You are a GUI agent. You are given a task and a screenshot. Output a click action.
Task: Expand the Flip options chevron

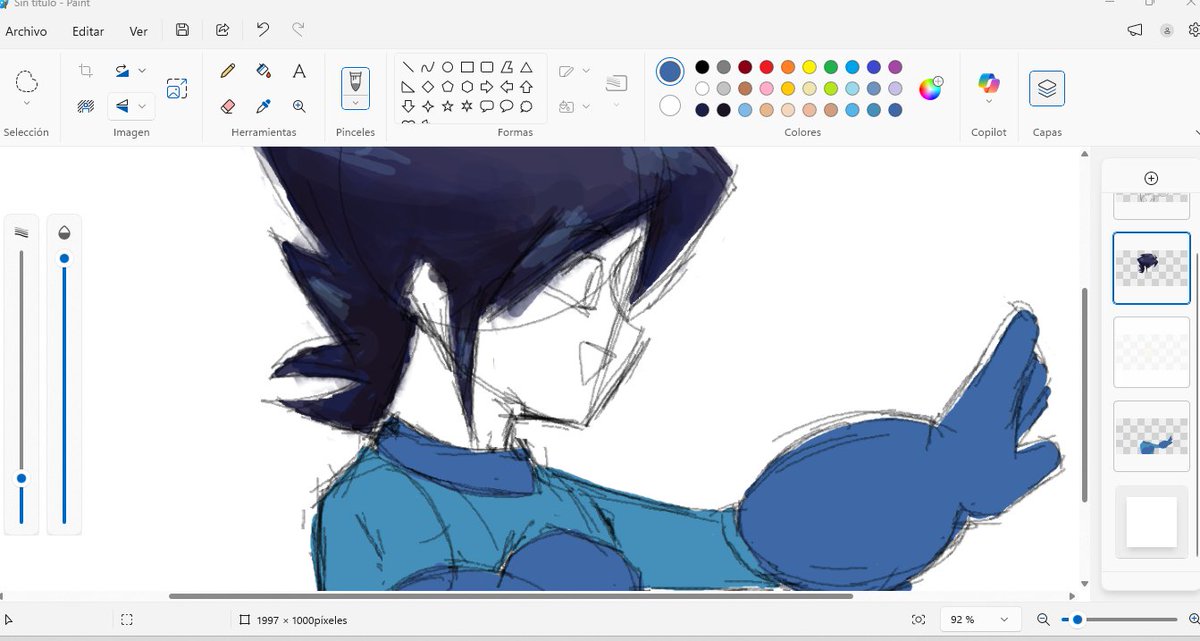click(142, 105)
